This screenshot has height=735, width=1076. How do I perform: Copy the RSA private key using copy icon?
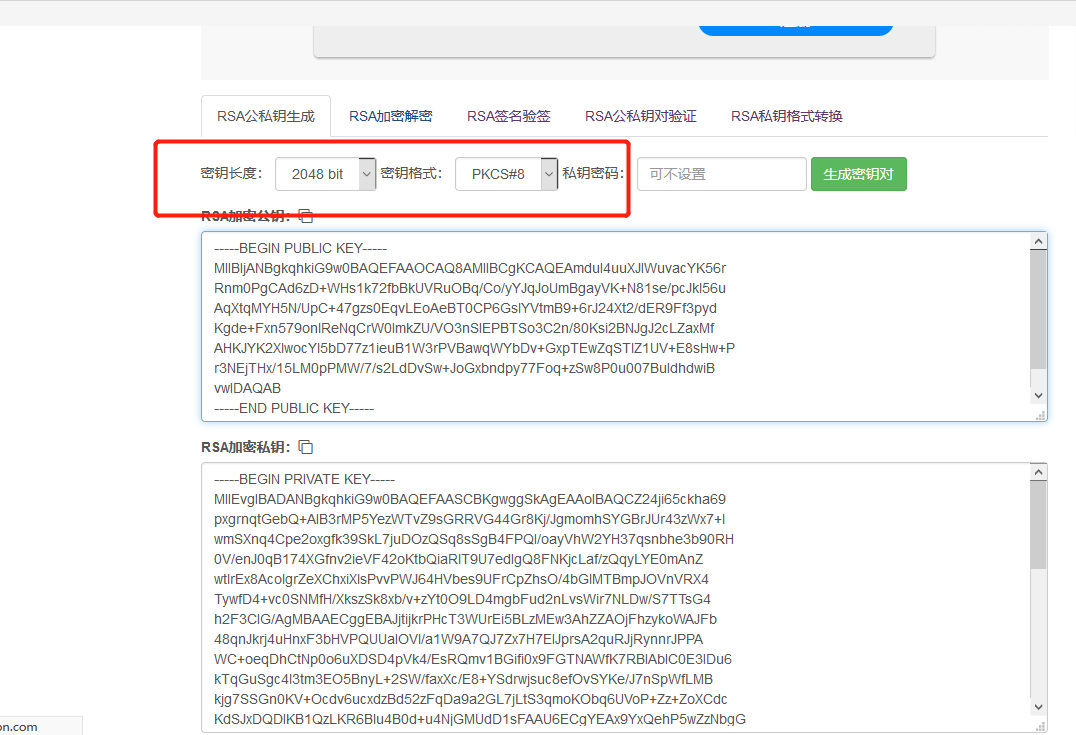(x=306, y=447)
